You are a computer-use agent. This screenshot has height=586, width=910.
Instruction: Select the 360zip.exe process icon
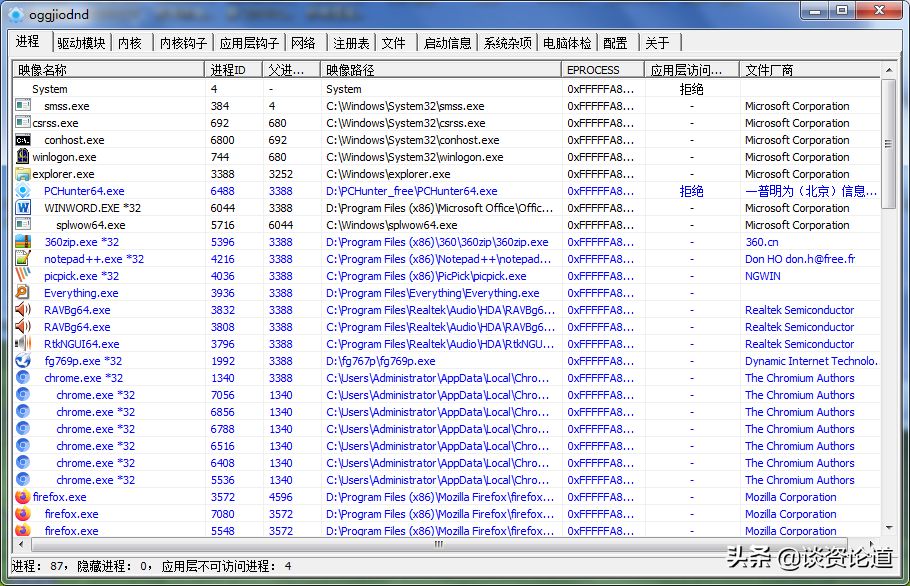[23, 242]
